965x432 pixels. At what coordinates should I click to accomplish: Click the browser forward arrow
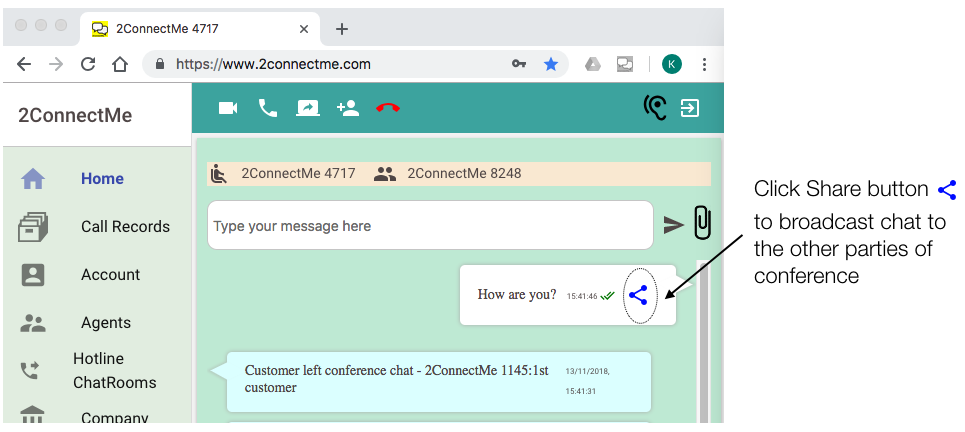pos(56,64)
